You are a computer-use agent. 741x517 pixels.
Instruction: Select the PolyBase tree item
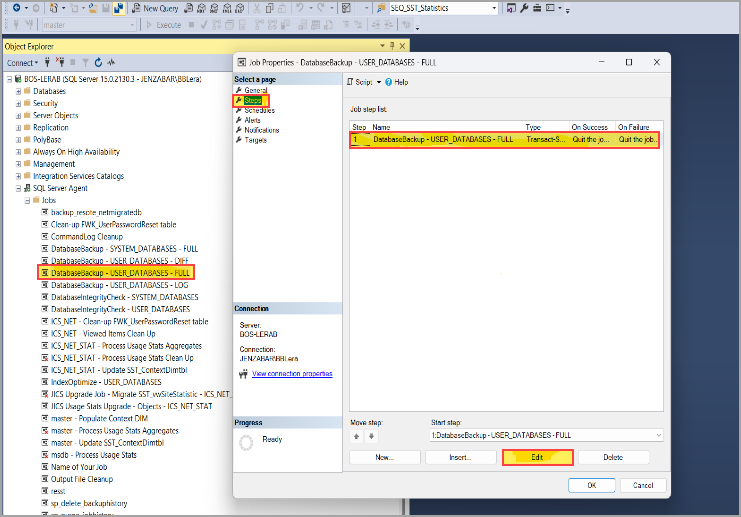coord(47,139)
